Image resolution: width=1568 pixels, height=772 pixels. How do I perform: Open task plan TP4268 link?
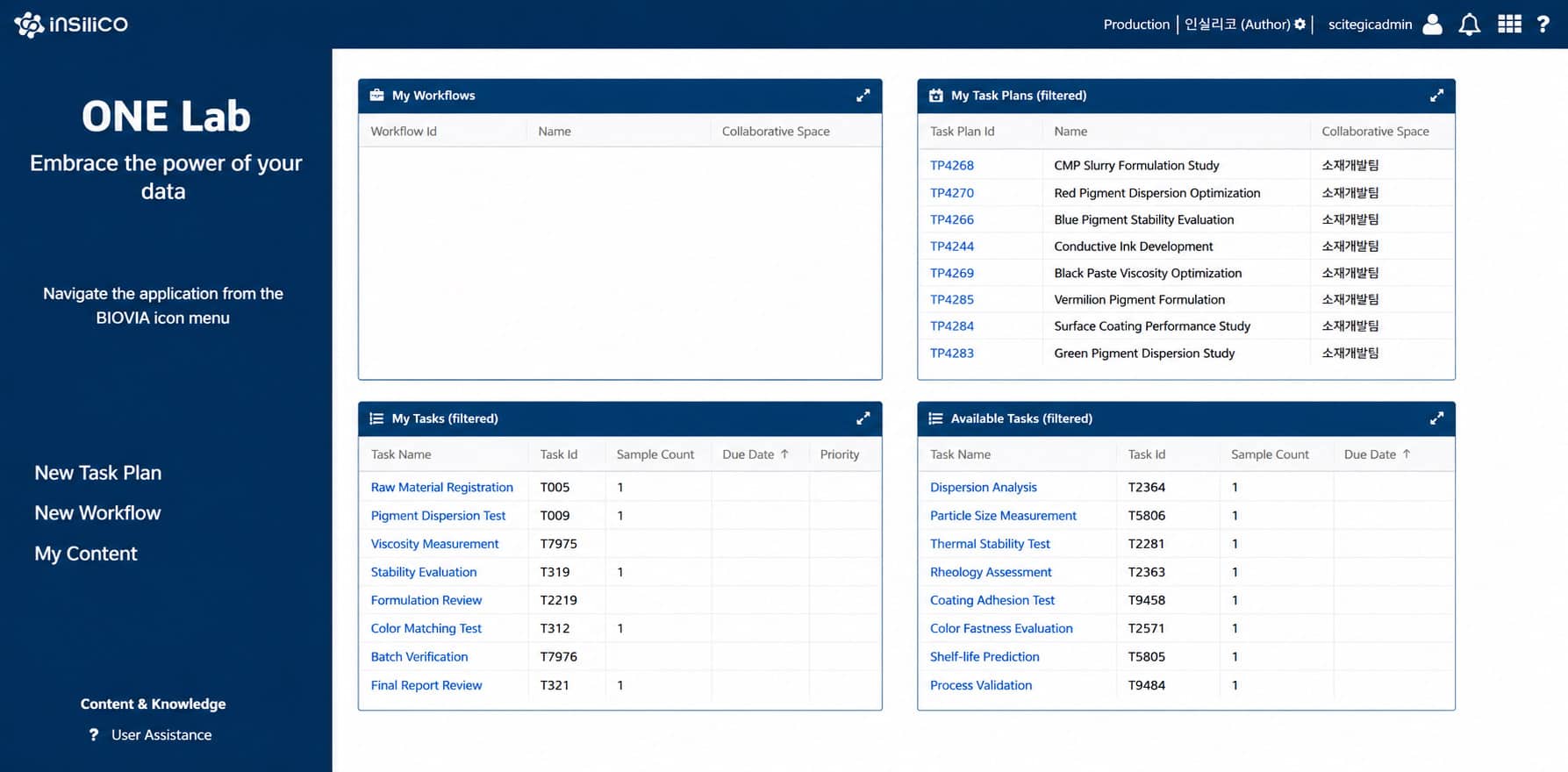click(952, 165)
